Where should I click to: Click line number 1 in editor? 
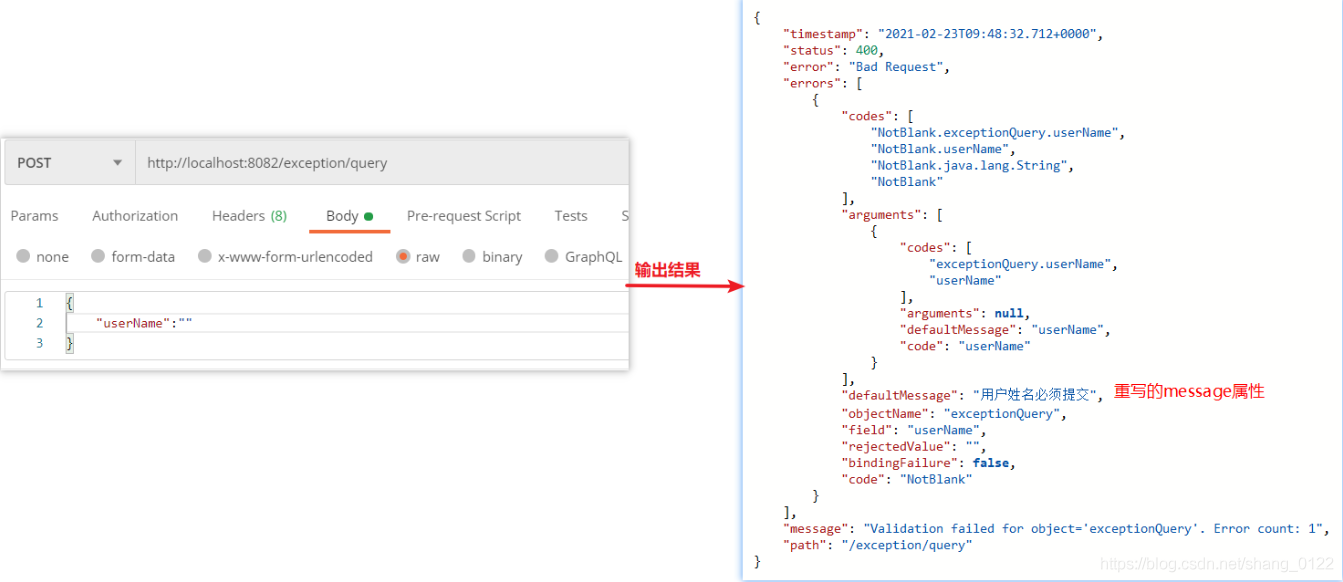click(x=40, y=303)
